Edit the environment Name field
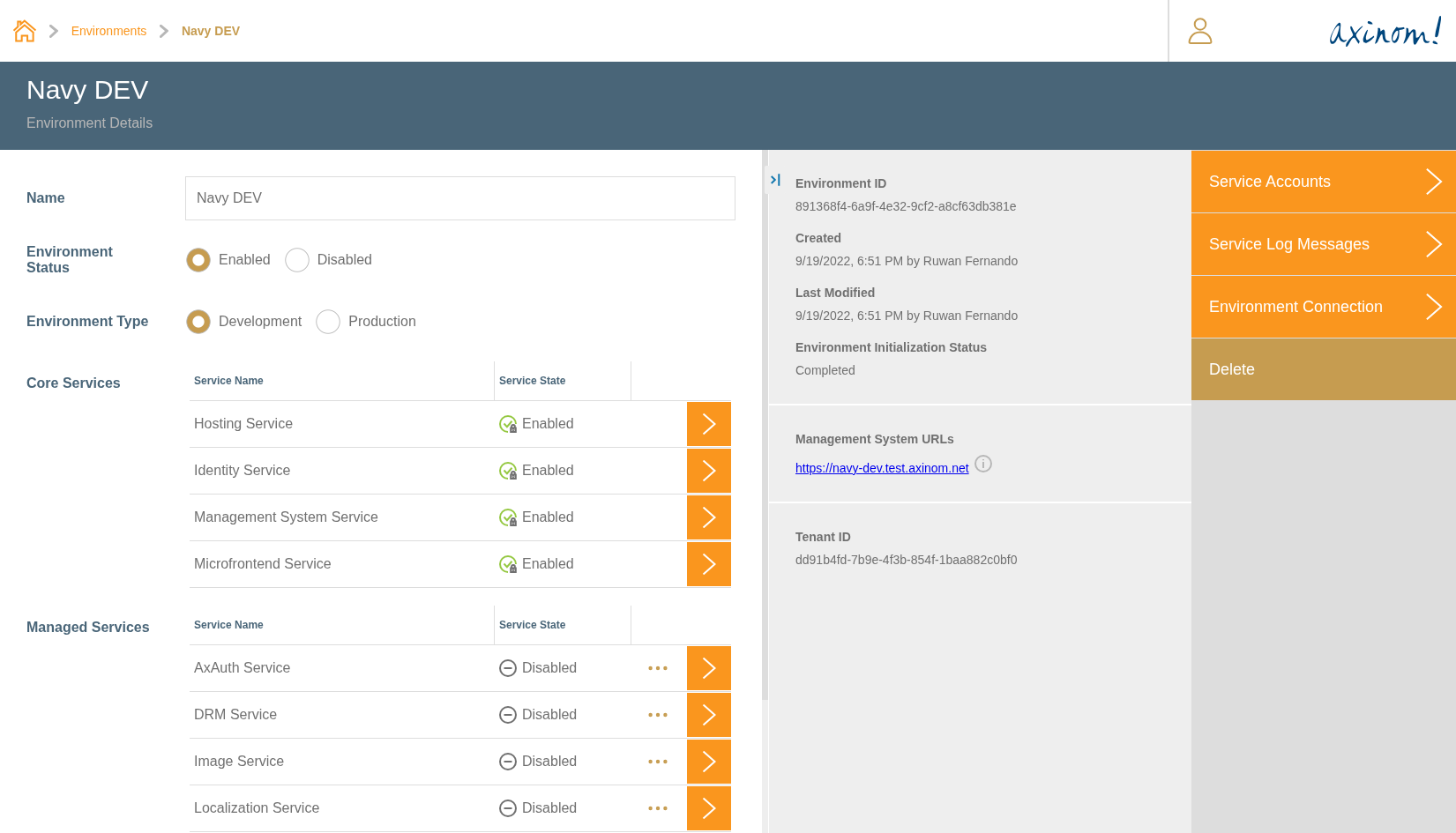Viewport: 1456px width, 833px height. 460,198
